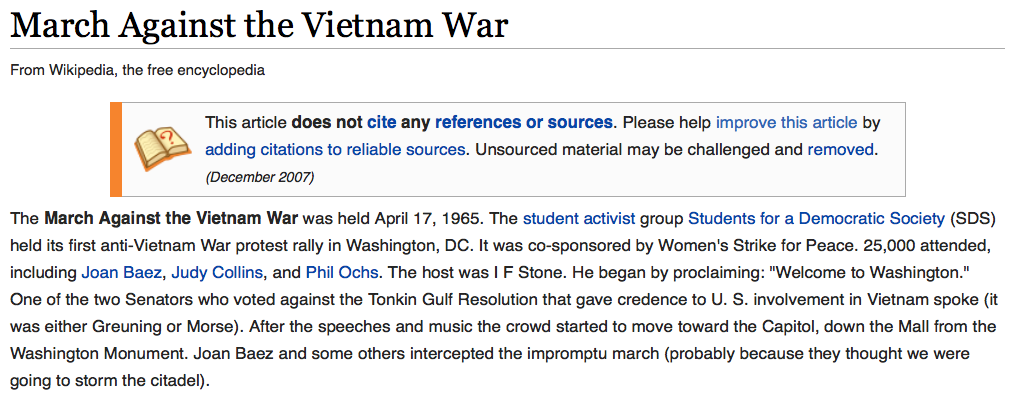Open the "improve this article" link
Viewport: 1010px width, 399px height.
click(786, 122)
